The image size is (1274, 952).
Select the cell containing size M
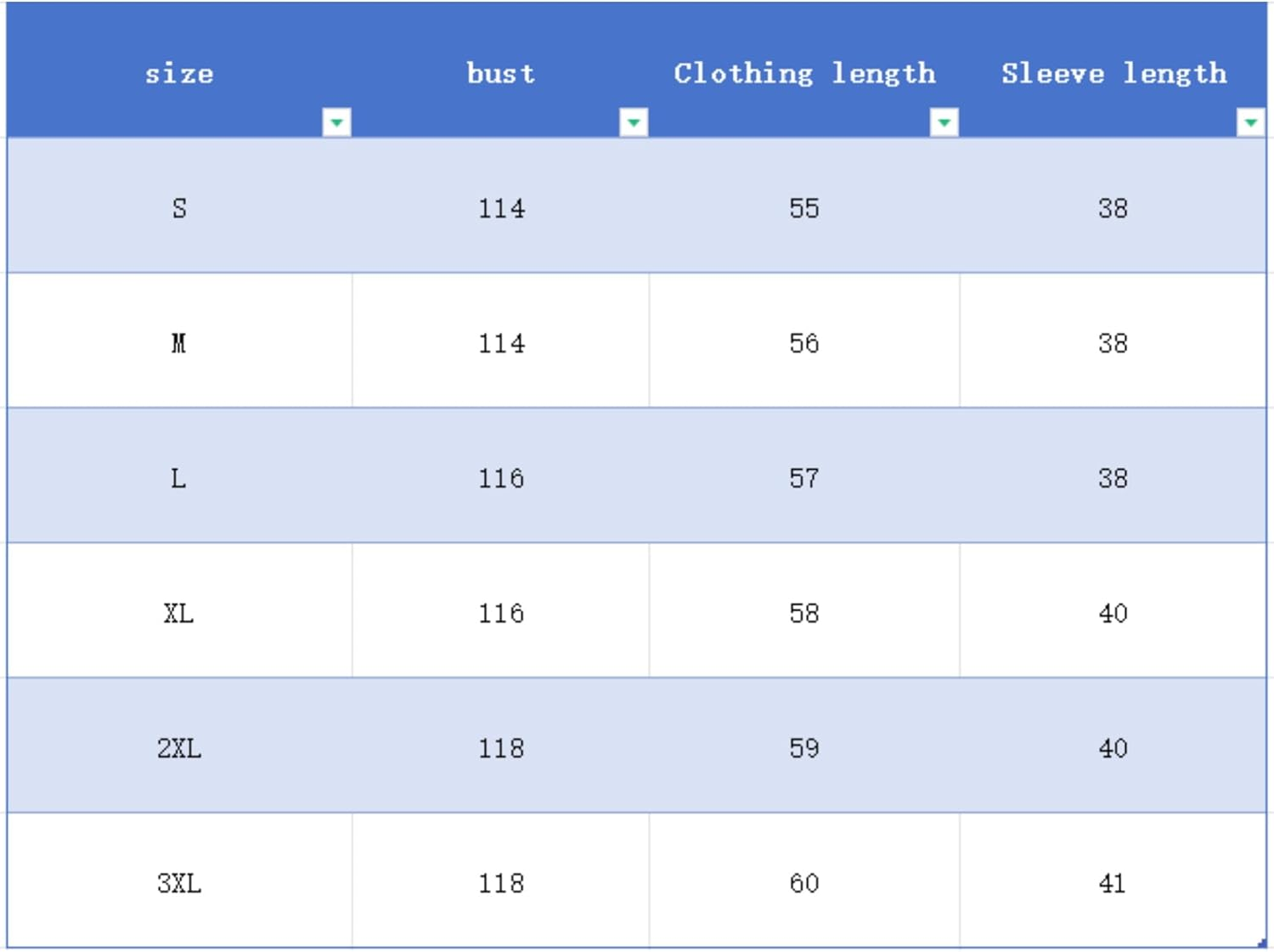178,343
